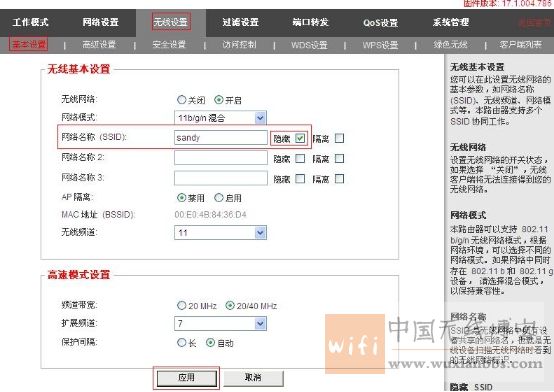Screen dimensions: 554x392
Task: Click the 无线网络 help heading in sidebar
Action: pos(468,147)
